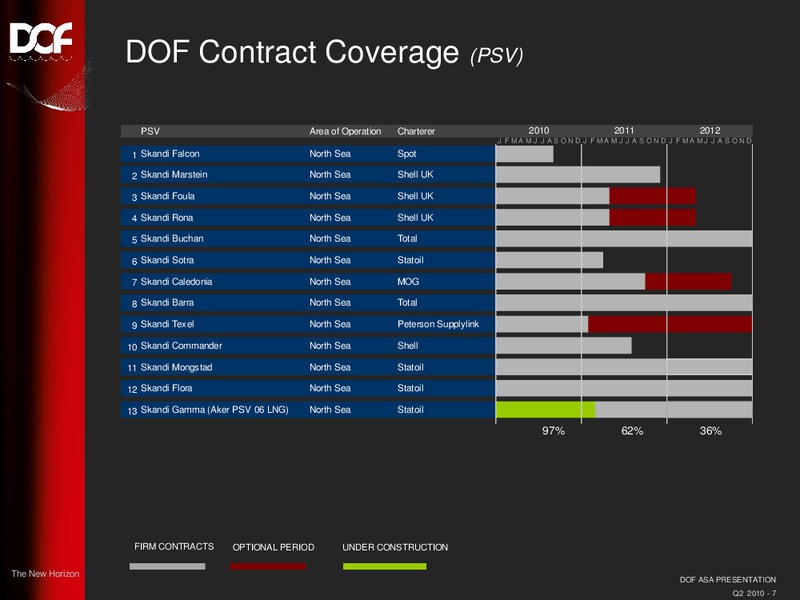
Task: Click the 'PSV' column header
Action: (x=150, y=131)
